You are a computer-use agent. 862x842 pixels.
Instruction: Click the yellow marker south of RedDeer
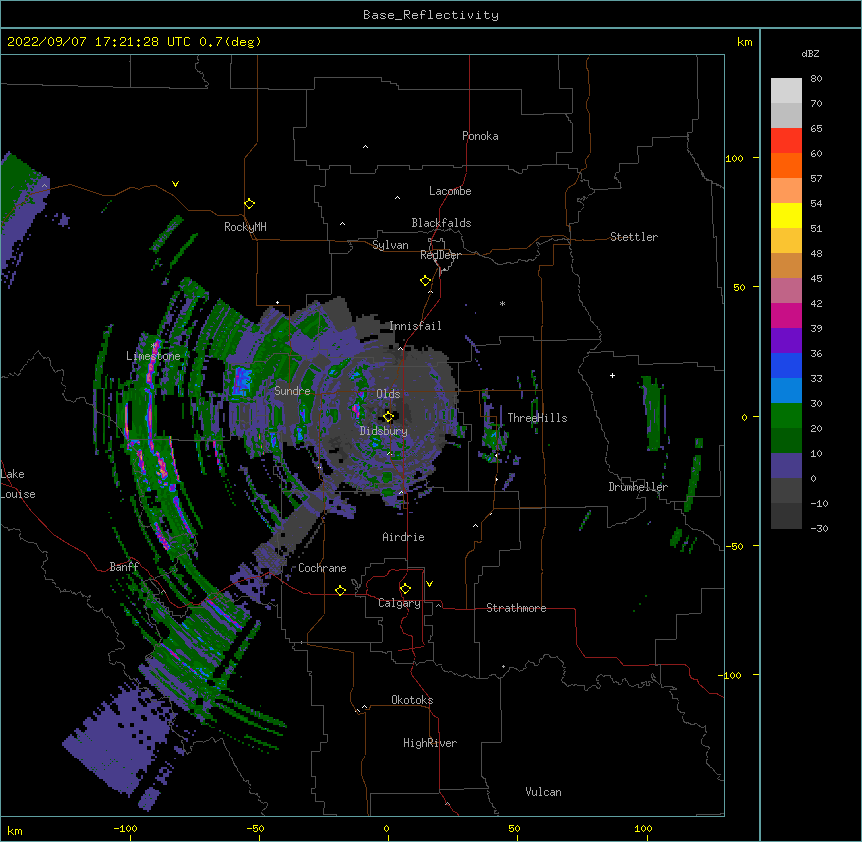[x=425, y=281]
